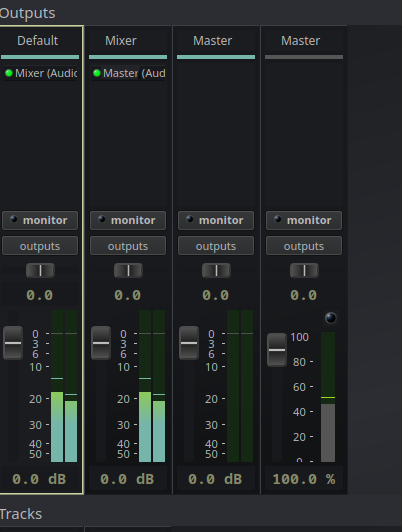Image resolution: width=402 pixels, height=532 pixels.
Task: Click the Mixer strip 0.0 dB gain value
Action: [x=128, y=479]
